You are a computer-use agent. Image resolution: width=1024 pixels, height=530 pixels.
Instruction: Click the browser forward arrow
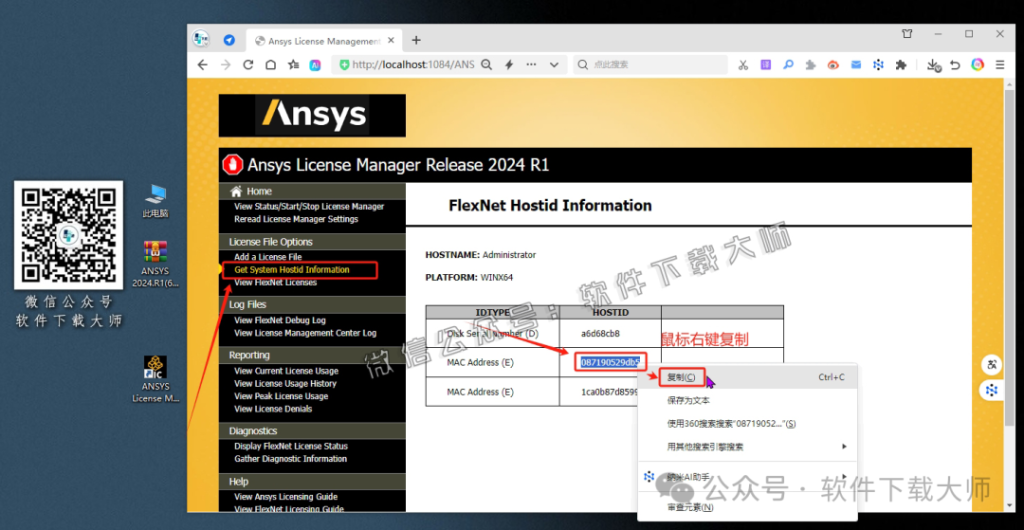[x=225, y=65]
